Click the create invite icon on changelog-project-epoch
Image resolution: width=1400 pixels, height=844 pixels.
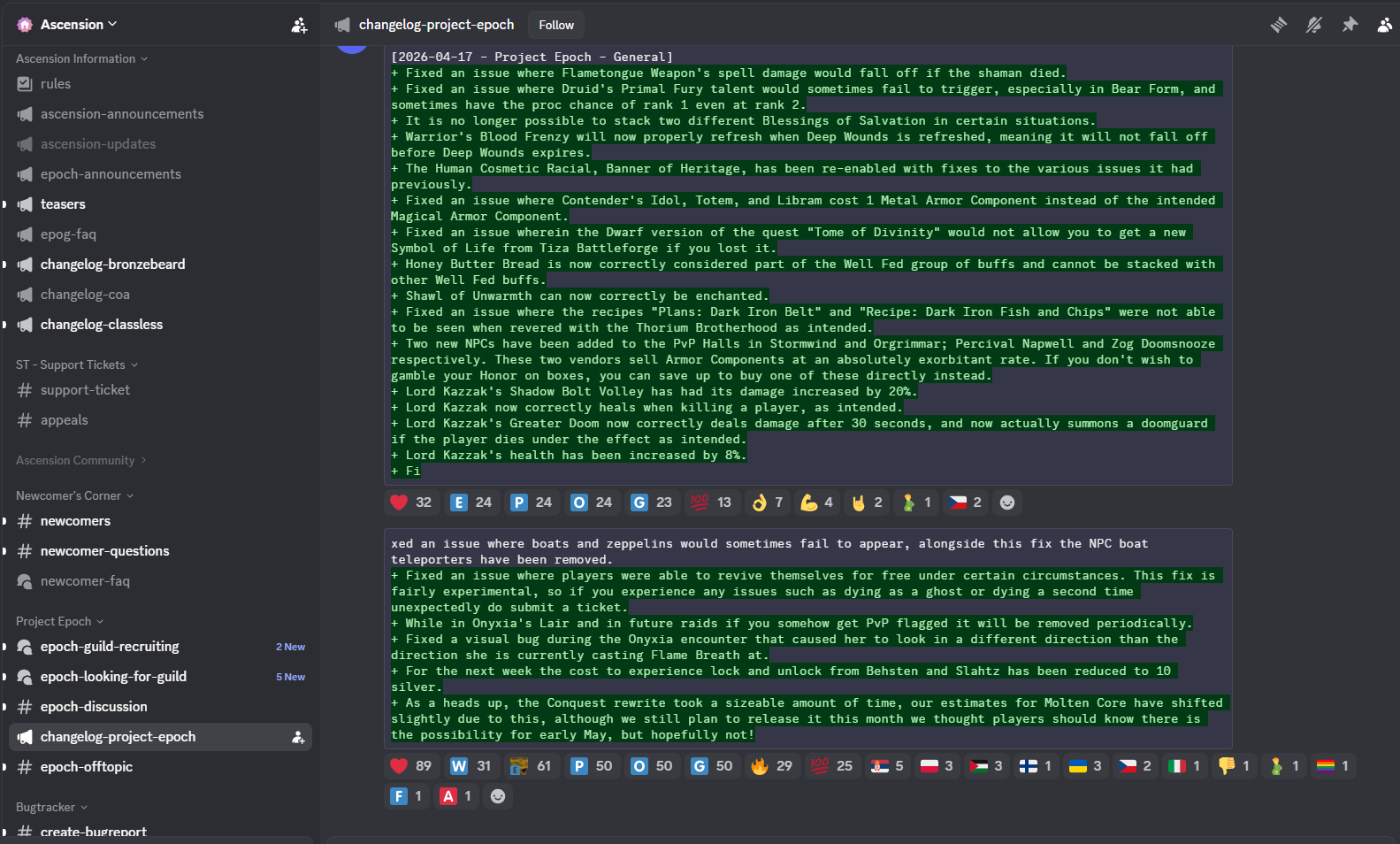(298, 737)
